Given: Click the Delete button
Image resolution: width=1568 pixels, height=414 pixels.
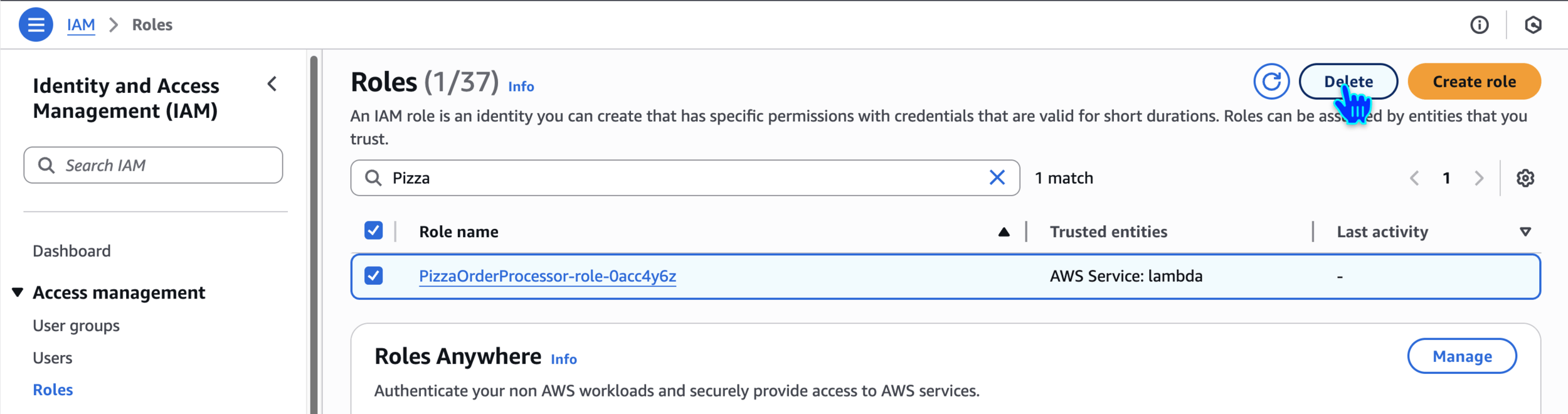Looking at the screenshot, I should coord(1348,82).
